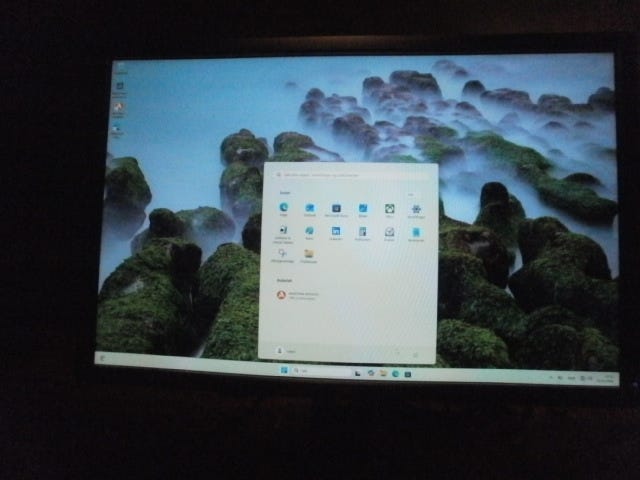This screenshot has height=480, width=640.
Task: Show all apps from Start menu
Action: tap(411, 195)
